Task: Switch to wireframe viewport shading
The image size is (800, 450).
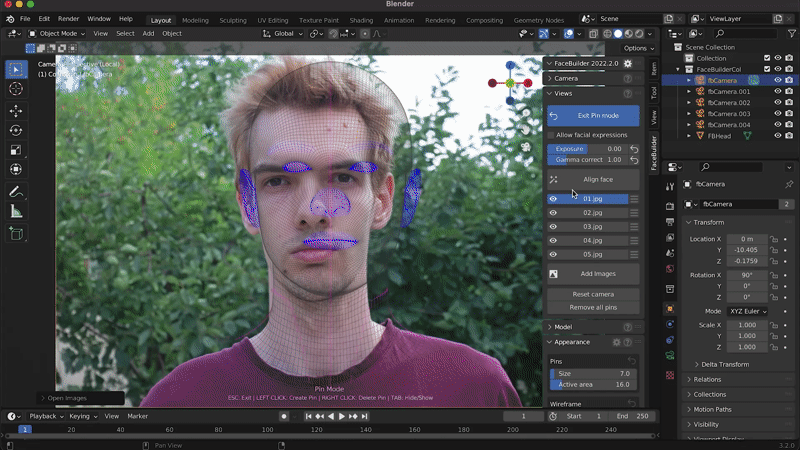Action: 607,34
